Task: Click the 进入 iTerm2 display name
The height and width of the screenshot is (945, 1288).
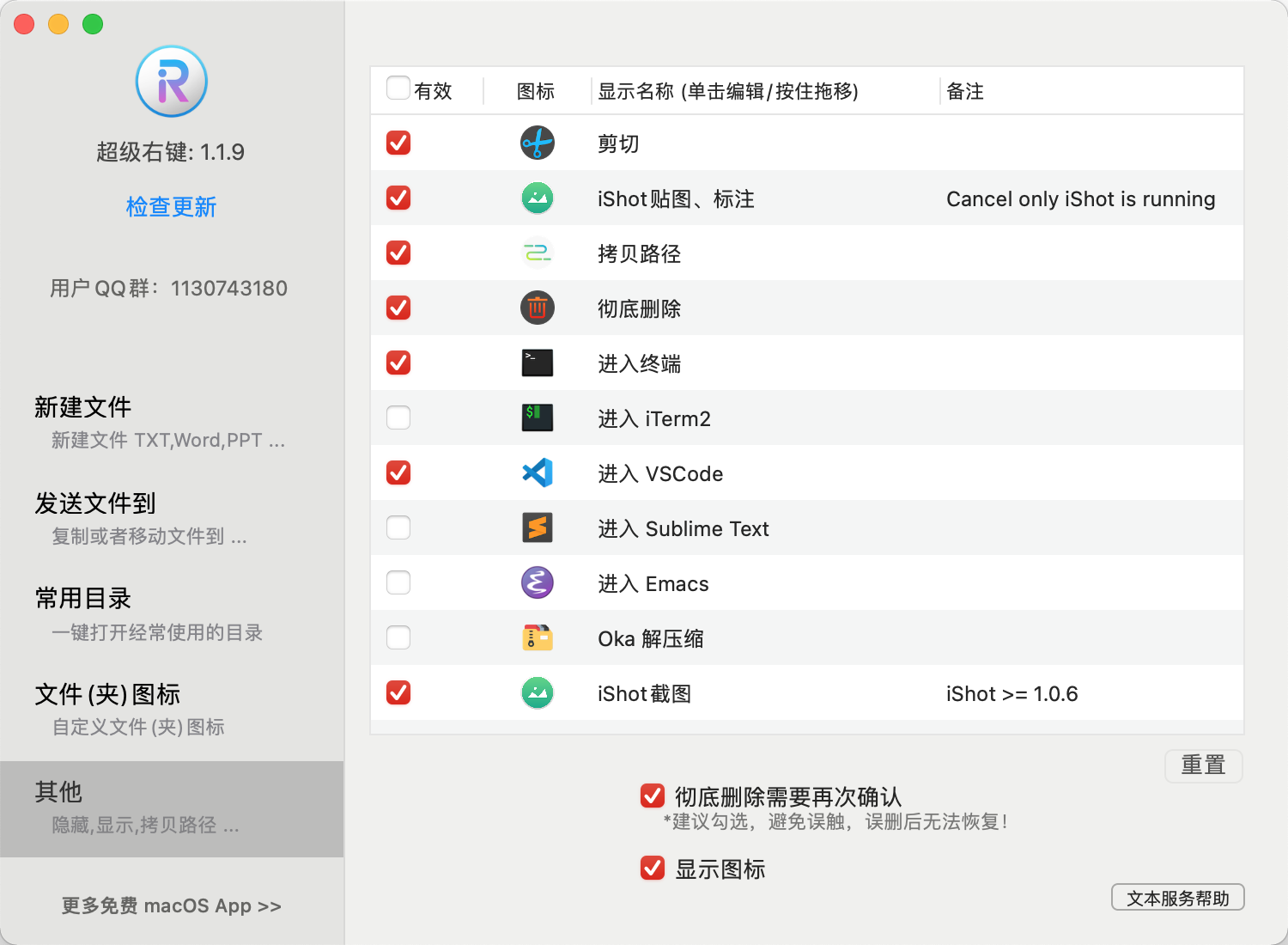Action: (654, 418)
